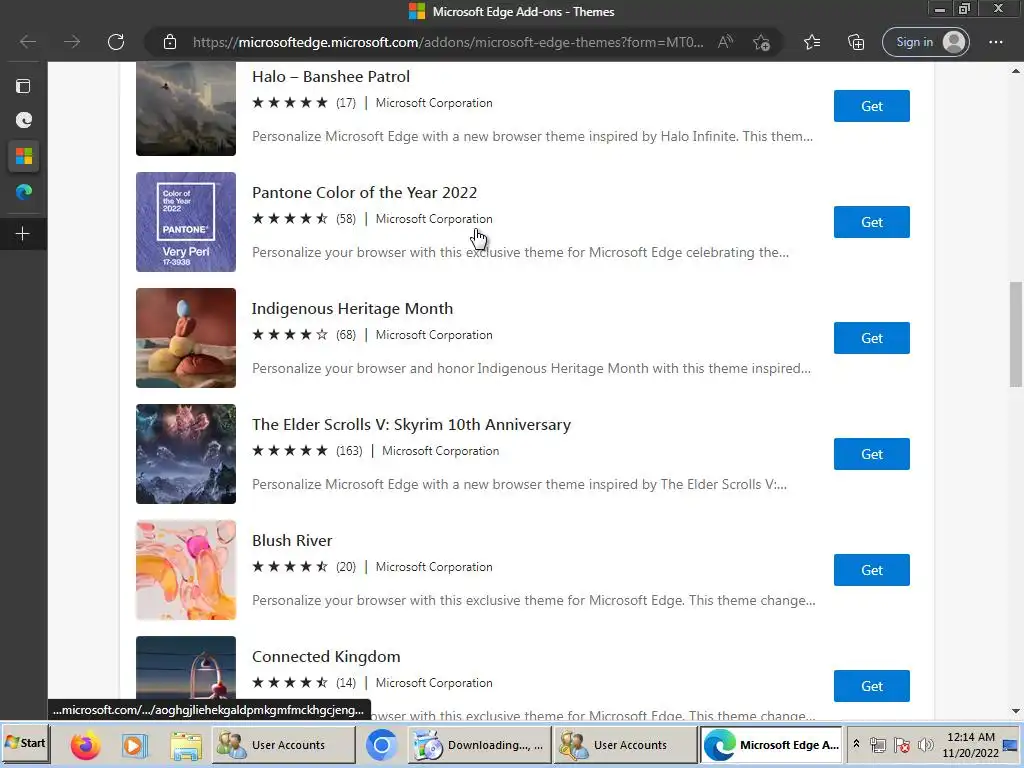This screenshot has width=1024, height=768.
Task: Click the show desktop tray icon
Action: (x=1010, y=745)
